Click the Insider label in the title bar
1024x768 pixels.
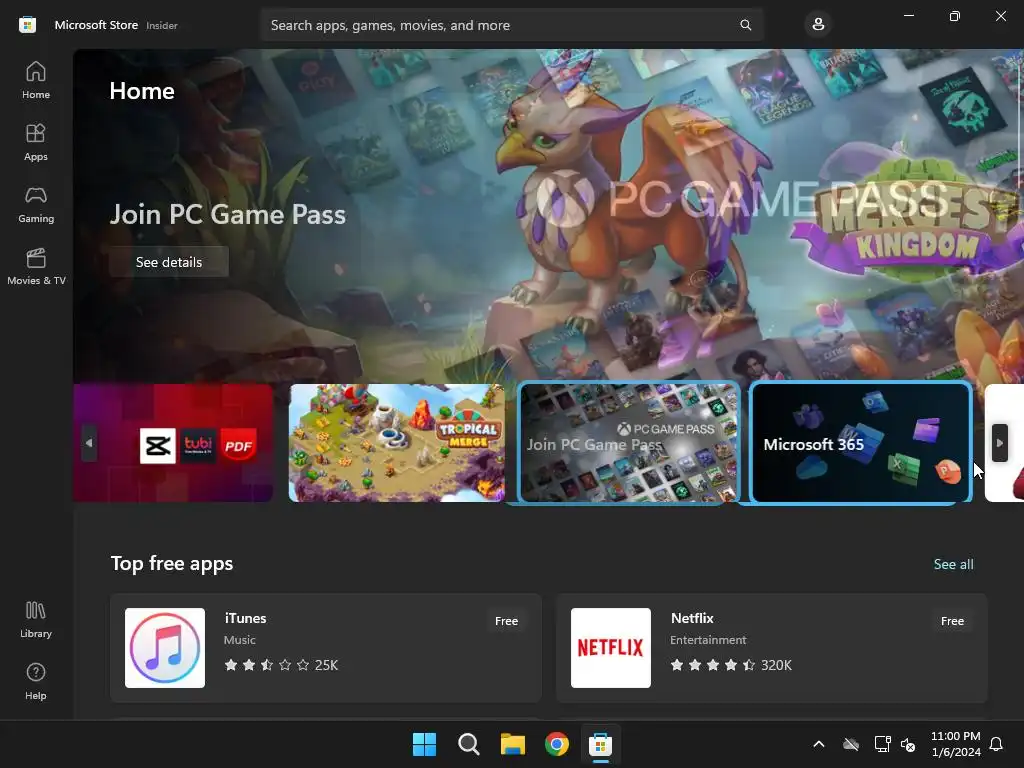pos(161,25)
